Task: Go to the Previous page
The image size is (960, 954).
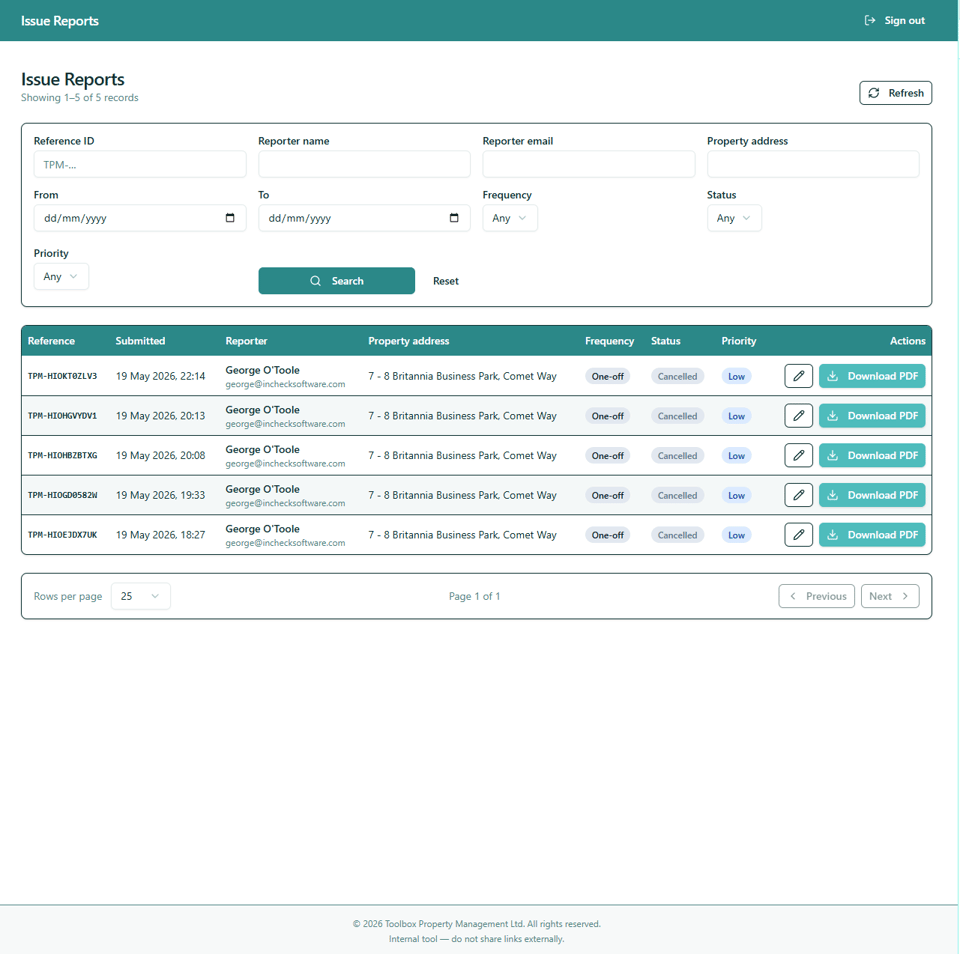Action: [817, 596]
